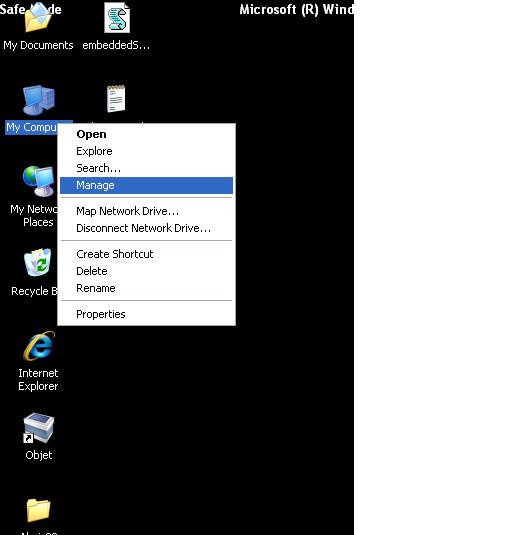Select the My Network Places icon
Viewport: 512px width, 535px height.
pyautogui.click(x=39, y=181)
